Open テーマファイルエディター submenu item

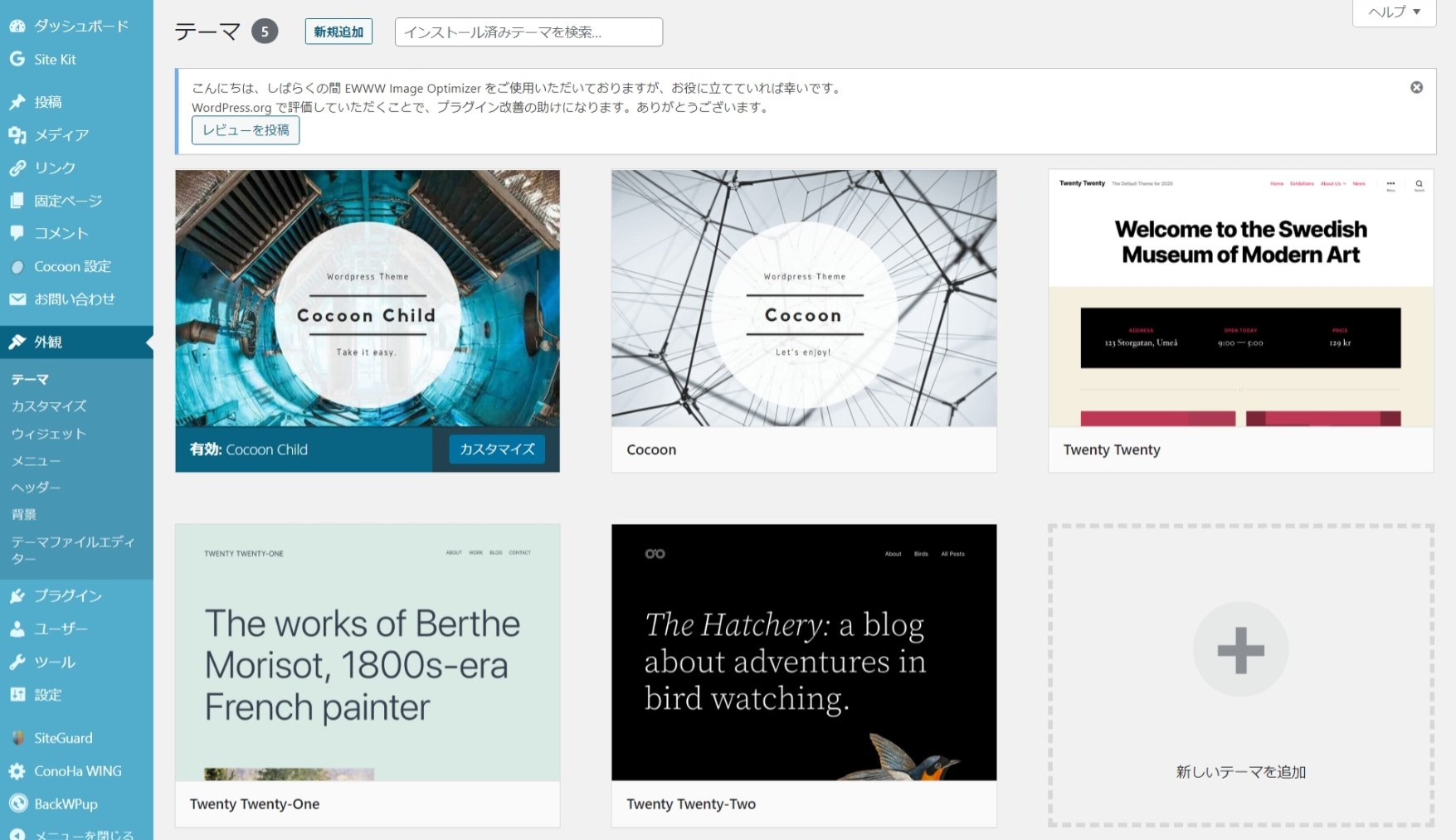coord(73,550)
